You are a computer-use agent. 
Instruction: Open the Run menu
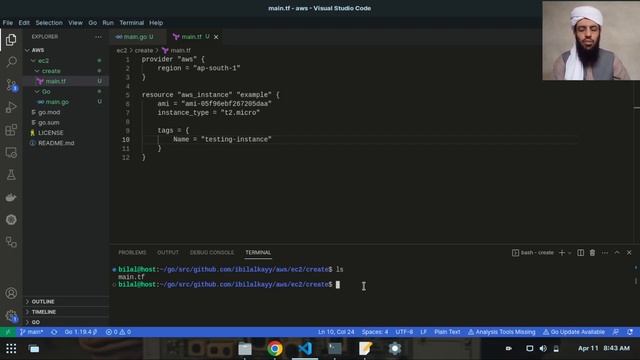coord(108,23)
